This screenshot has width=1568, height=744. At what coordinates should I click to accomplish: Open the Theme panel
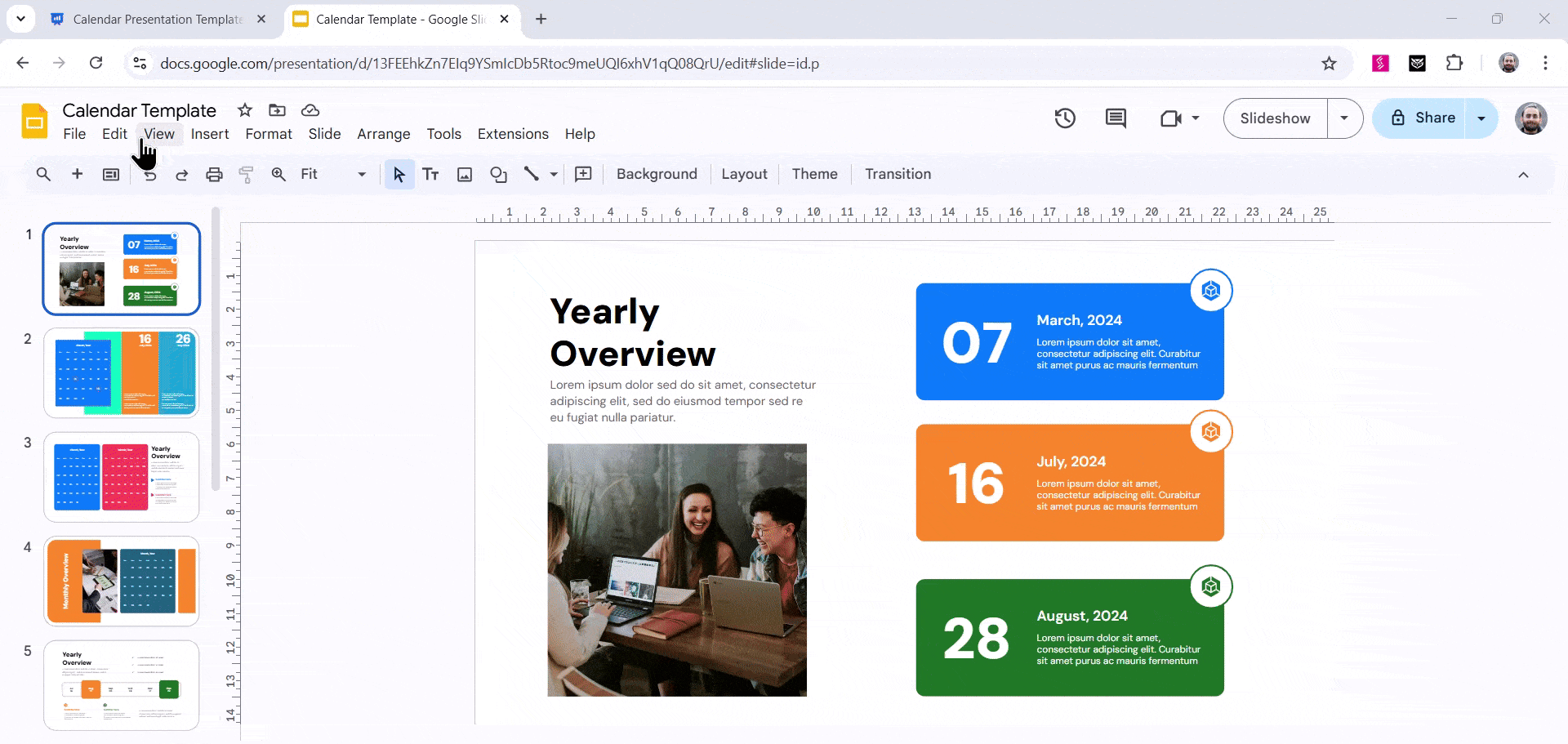(x=814, y=174)
